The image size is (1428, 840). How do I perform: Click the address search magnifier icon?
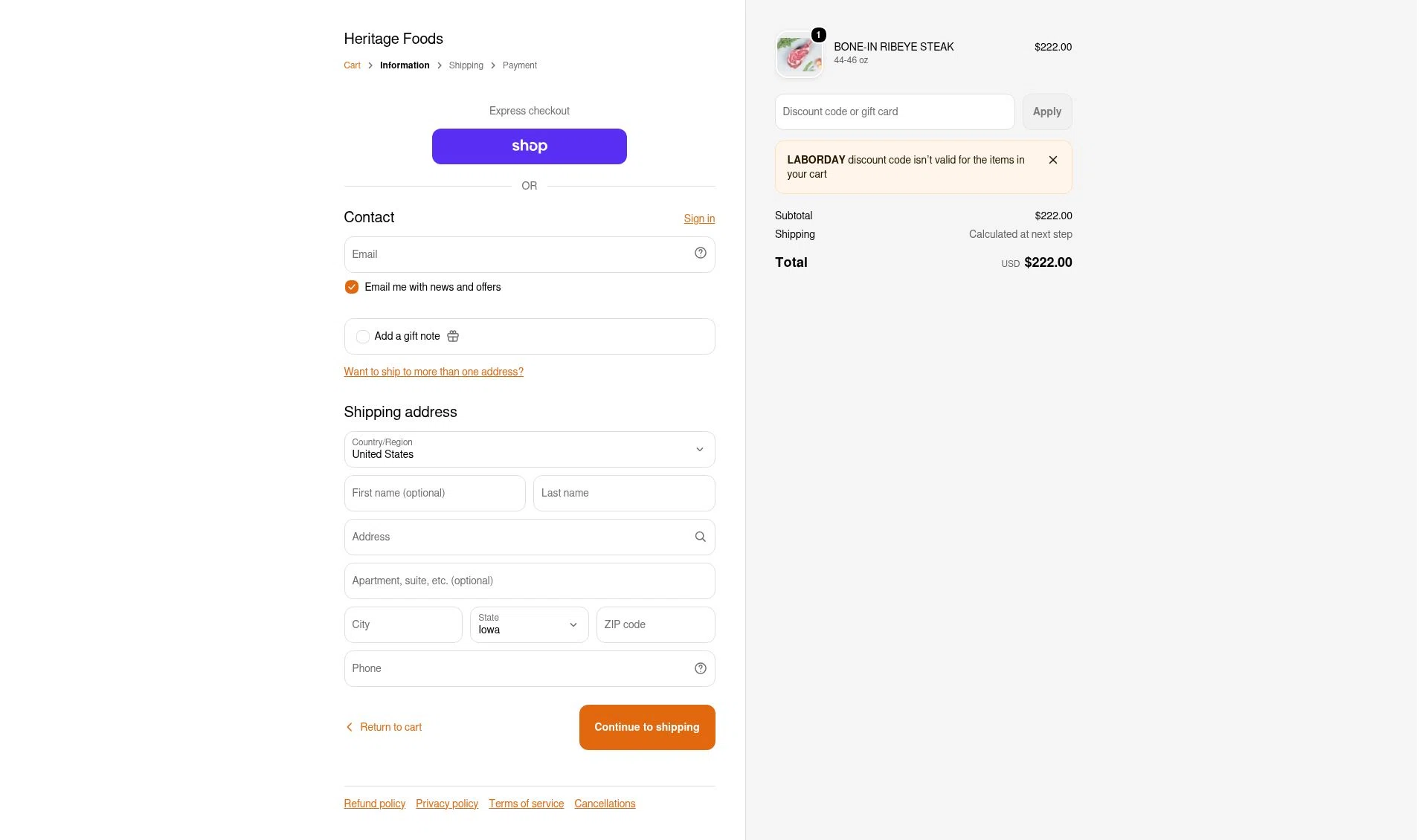click(700, 537)
